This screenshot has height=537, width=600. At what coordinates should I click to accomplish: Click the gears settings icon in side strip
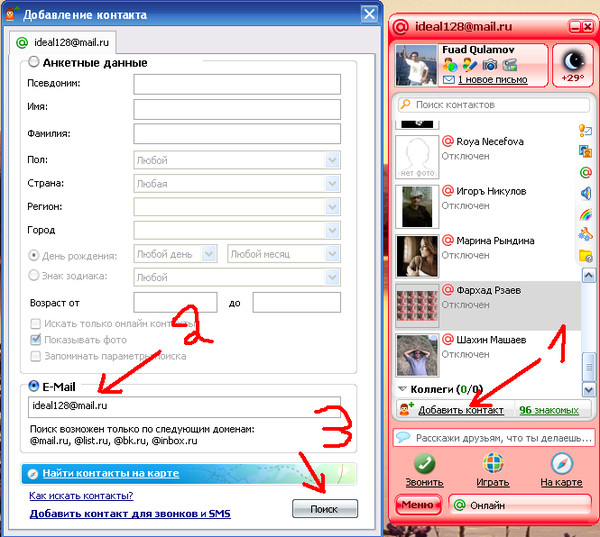coord(585,235)
